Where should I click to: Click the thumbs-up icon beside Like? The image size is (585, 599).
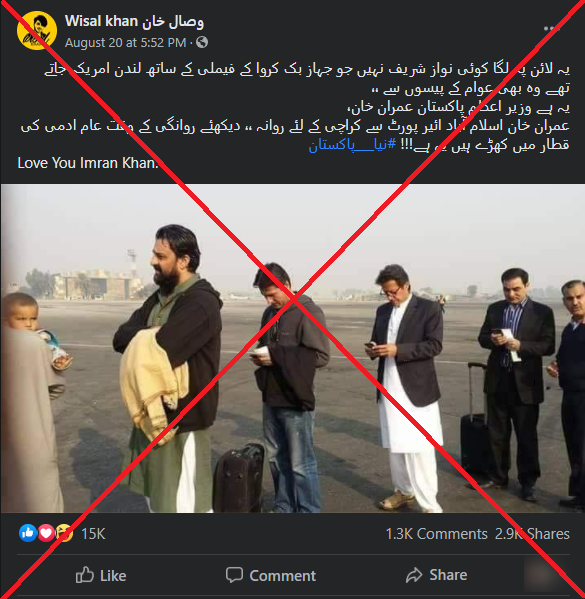point(84,575)
